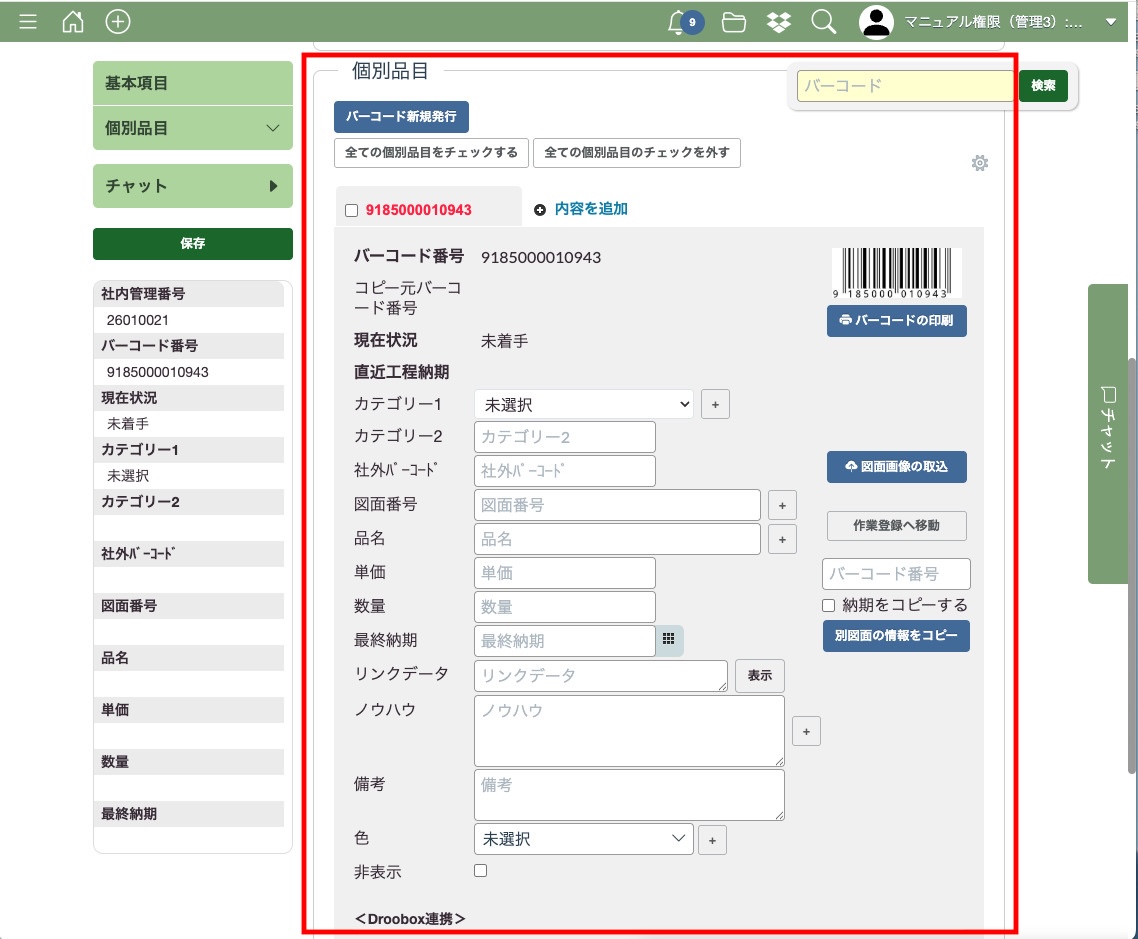Open チャット sidebar menu item
Viewport: 1138px width, 939px height.
[x=192, y=186]
